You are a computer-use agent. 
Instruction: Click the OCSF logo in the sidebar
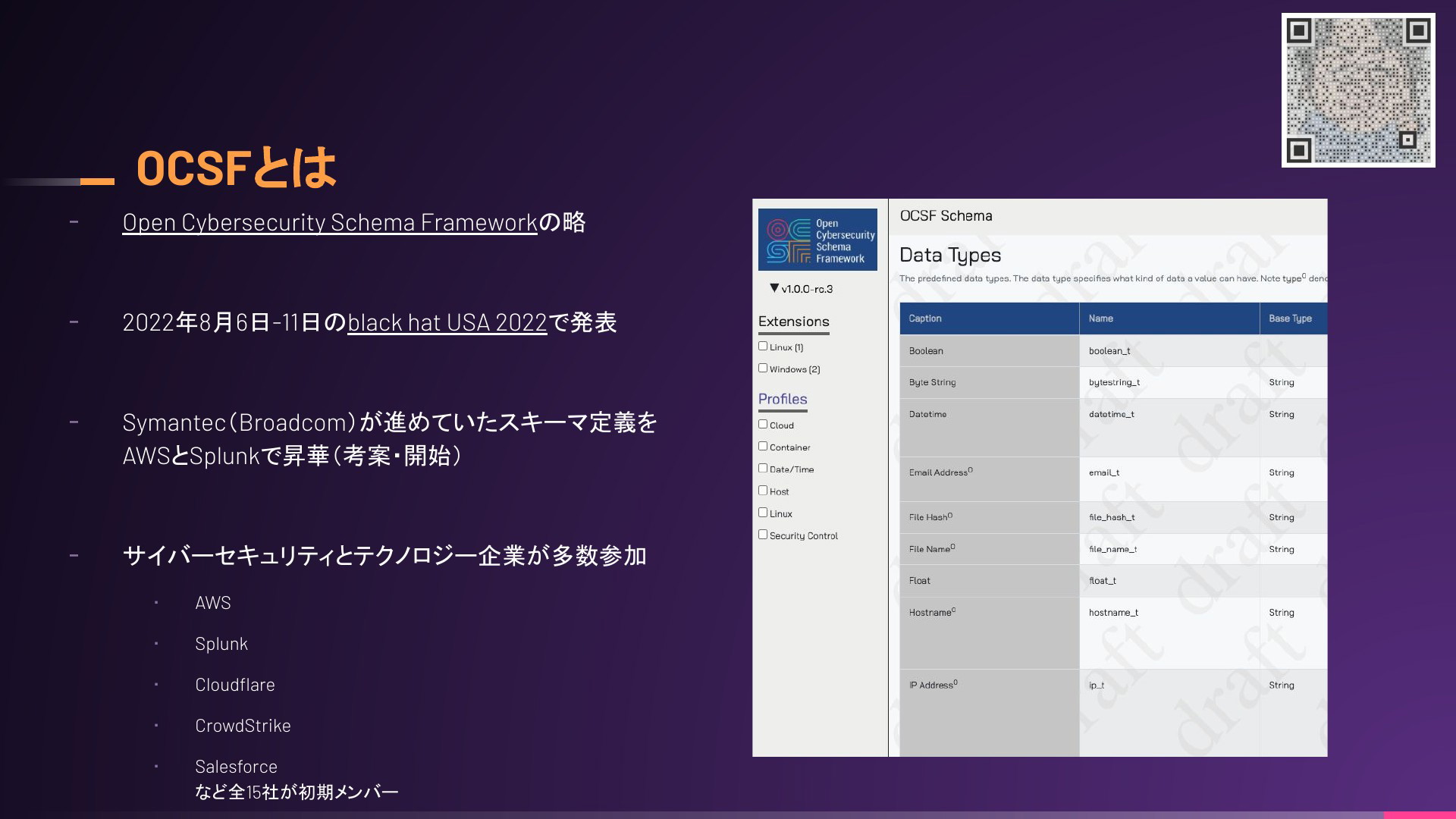[817, 240]
